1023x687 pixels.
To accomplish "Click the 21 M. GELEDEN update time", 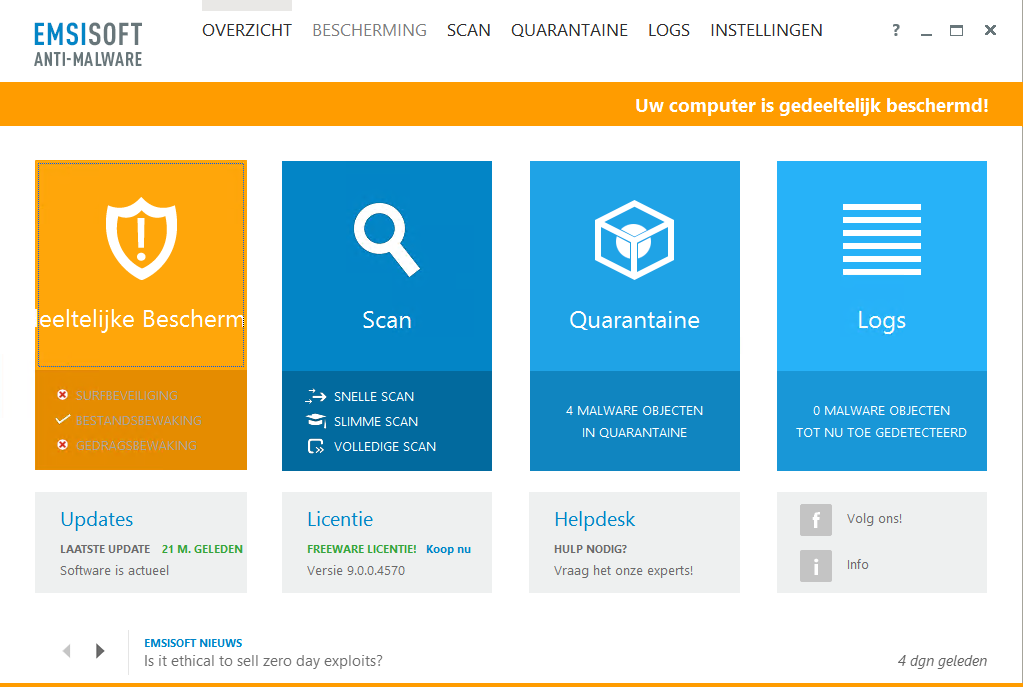I will [x=202, y=549].
